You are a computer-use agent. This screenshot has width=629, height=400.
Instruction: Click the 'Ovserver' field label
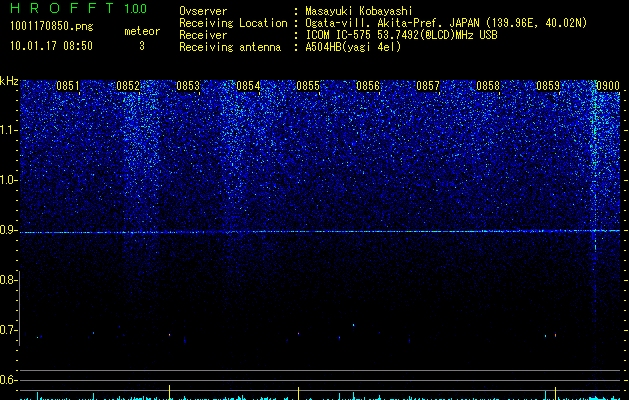(203, 11)
